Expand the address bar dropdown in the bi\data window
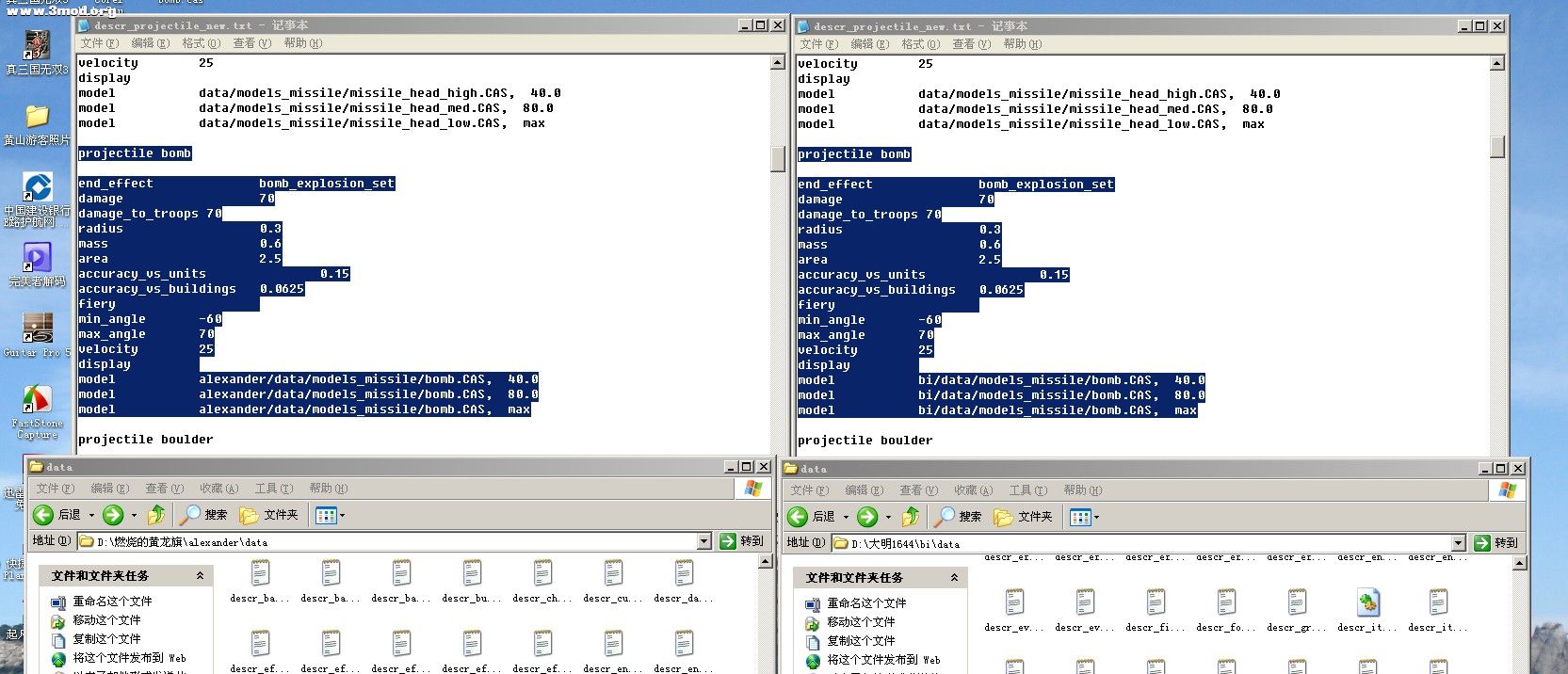 click(1458, 543)
